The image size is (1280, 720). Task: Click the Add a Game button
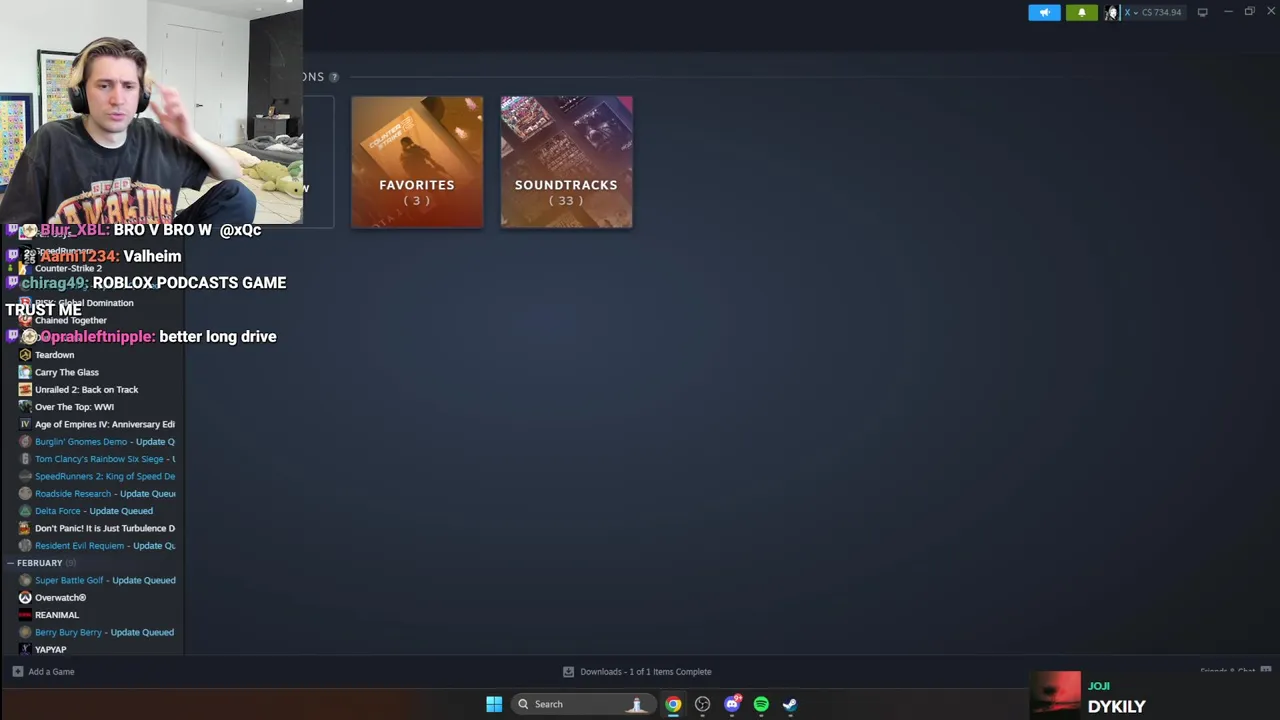(43, 672)
